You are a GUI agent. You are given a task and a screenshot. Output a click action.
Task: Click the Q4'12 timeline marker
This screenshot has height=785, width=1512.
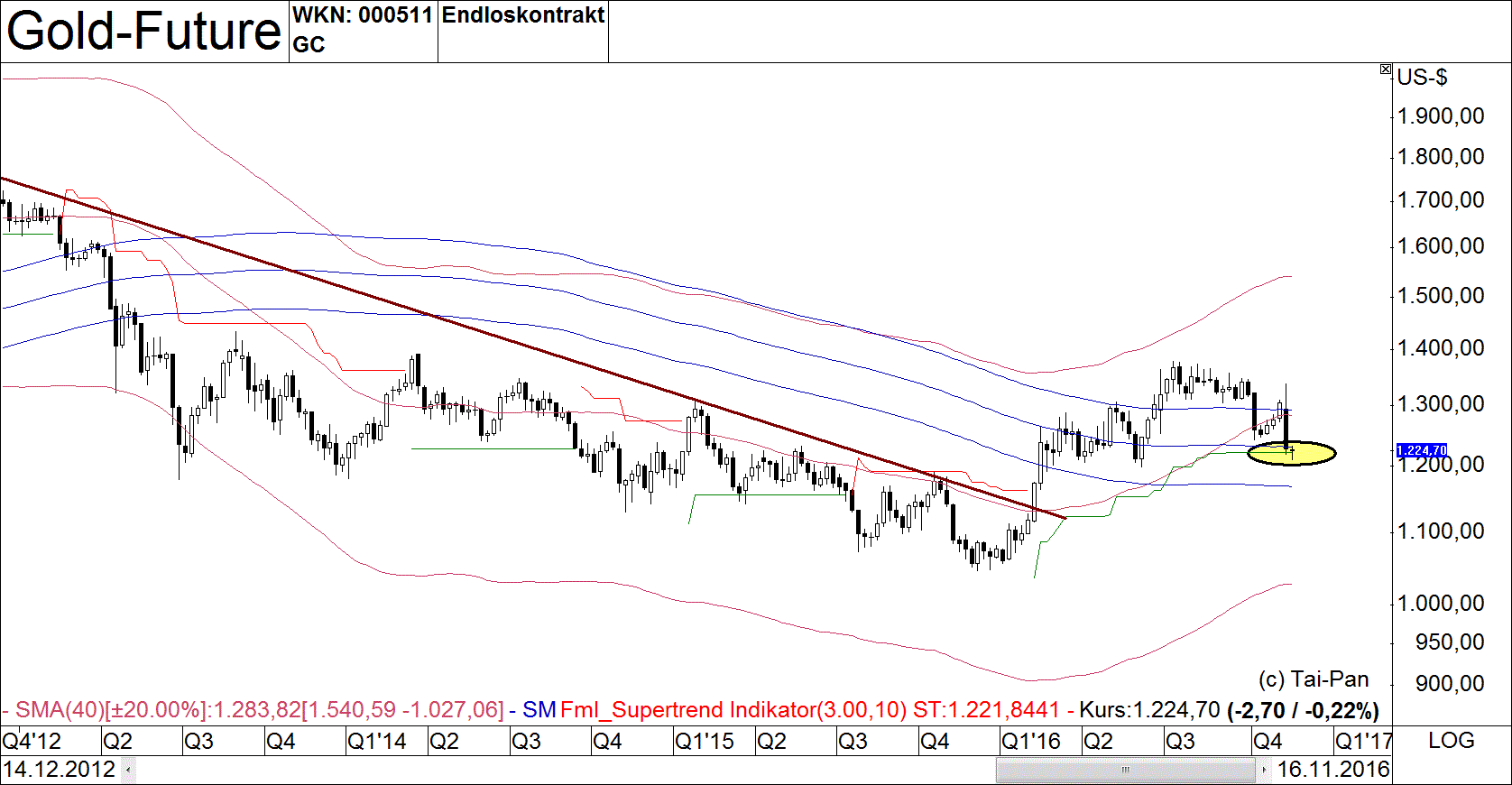tap(32, 742)
